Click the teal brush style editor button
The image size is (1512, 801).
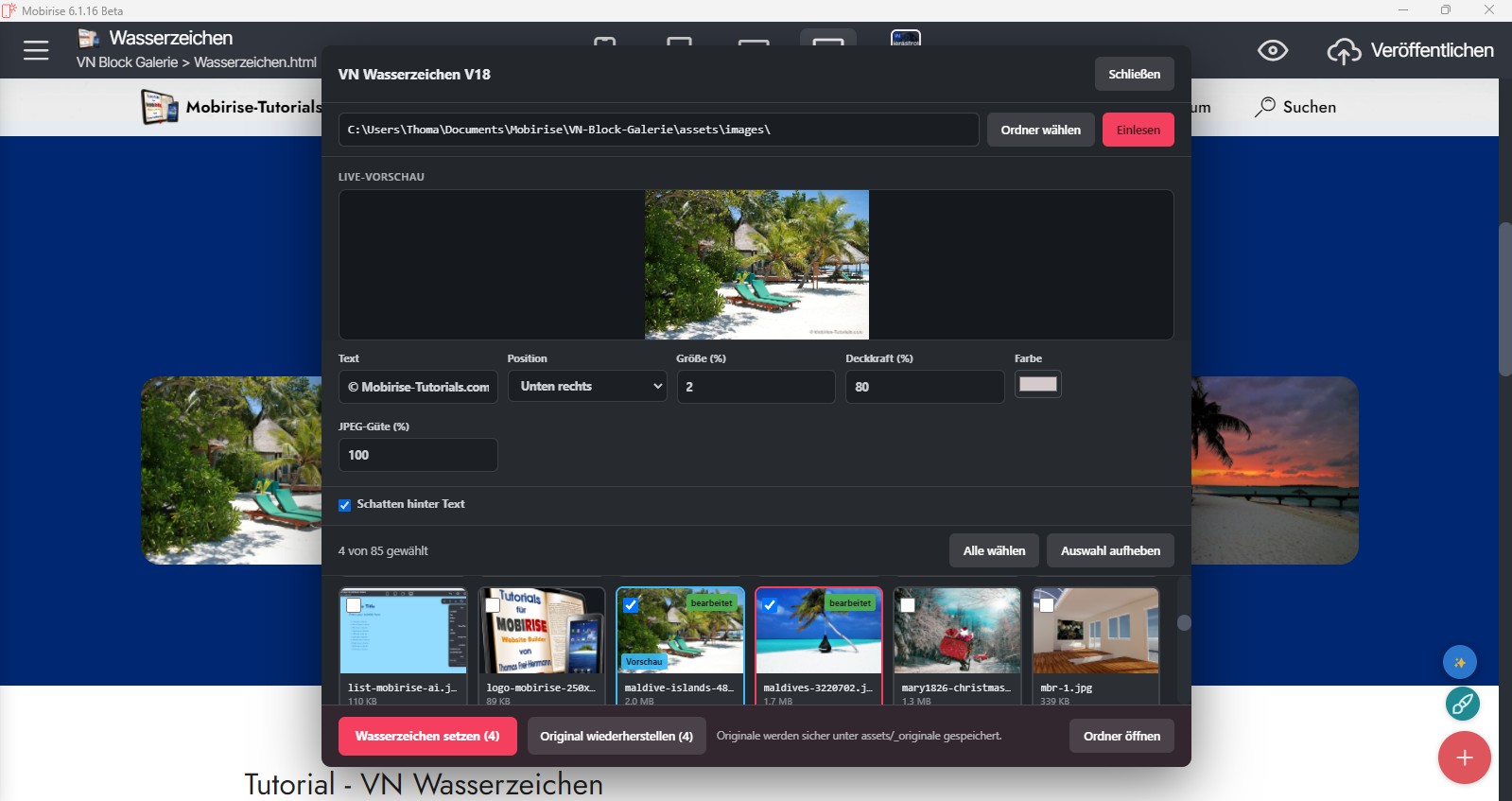pos(1463,704)
